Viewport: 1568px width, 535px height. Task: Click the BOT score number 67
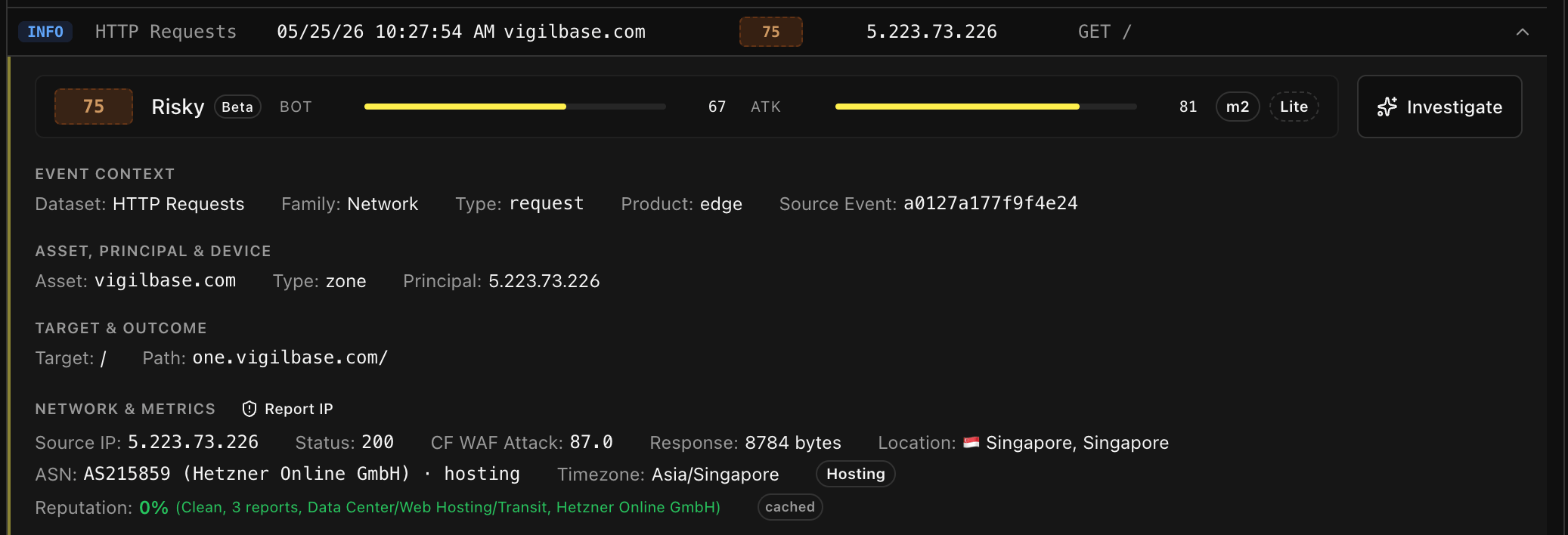717,107
